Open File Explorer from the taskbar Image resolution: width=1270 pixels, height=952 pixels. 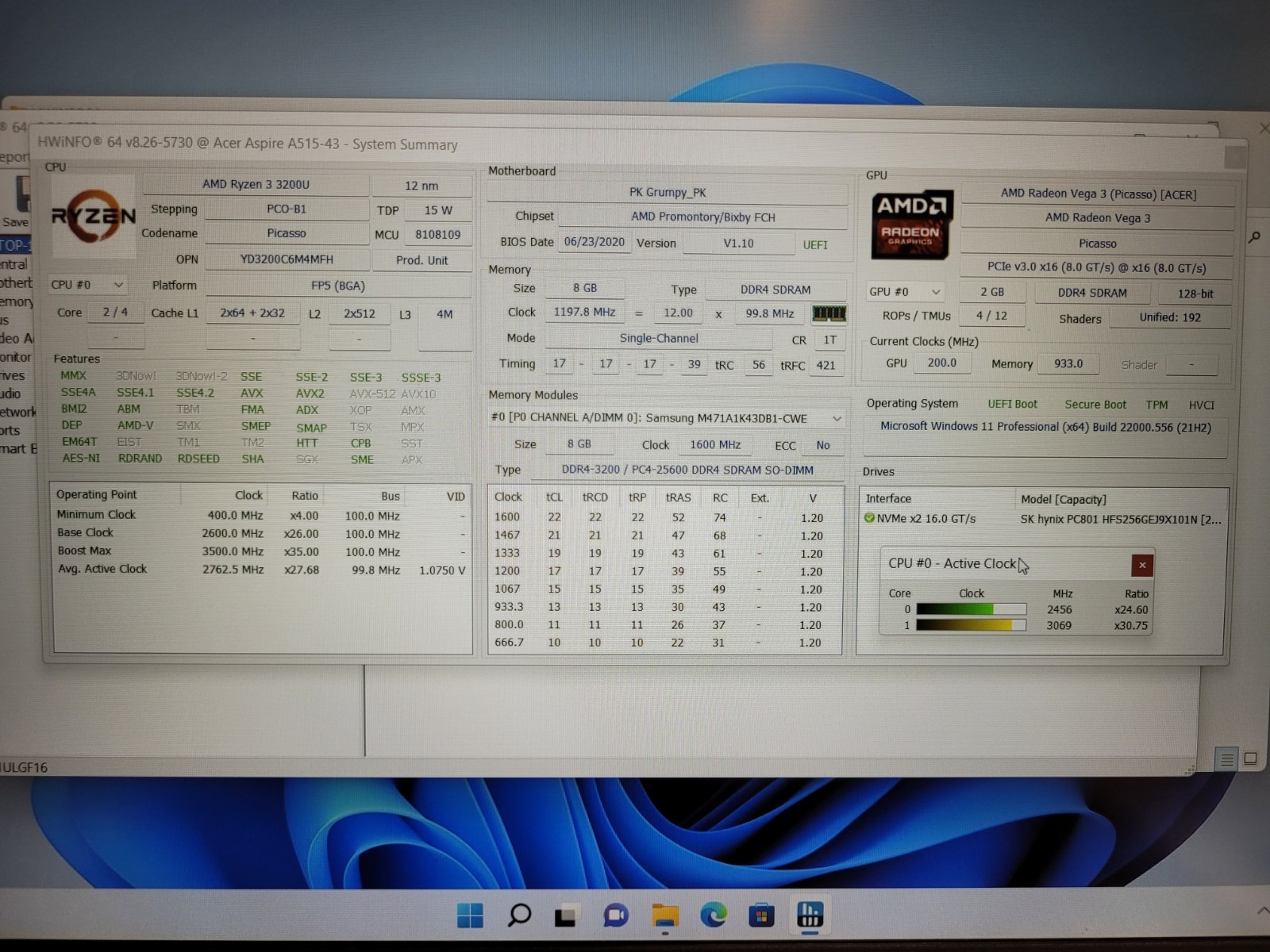[x=665, y=916]
